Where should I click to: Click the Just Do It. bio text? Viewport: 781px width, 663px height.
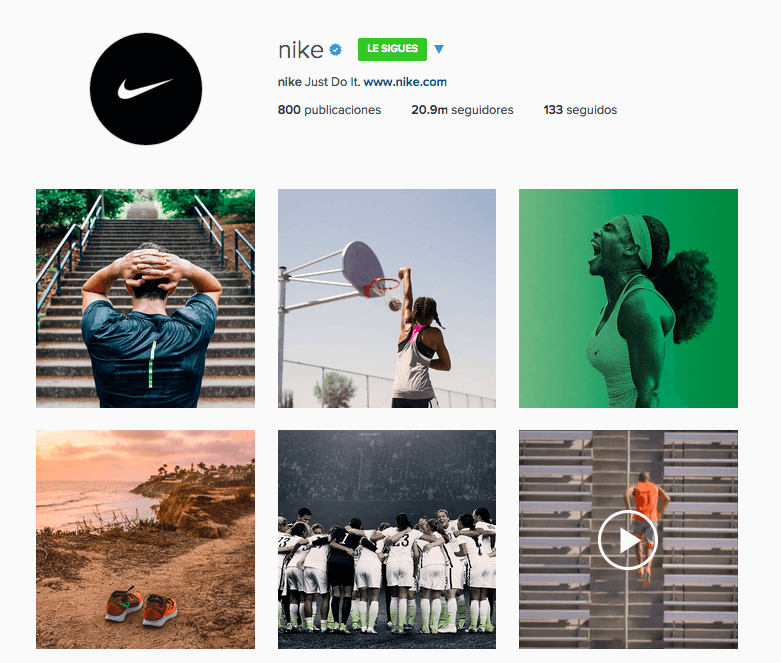point(332,82)
